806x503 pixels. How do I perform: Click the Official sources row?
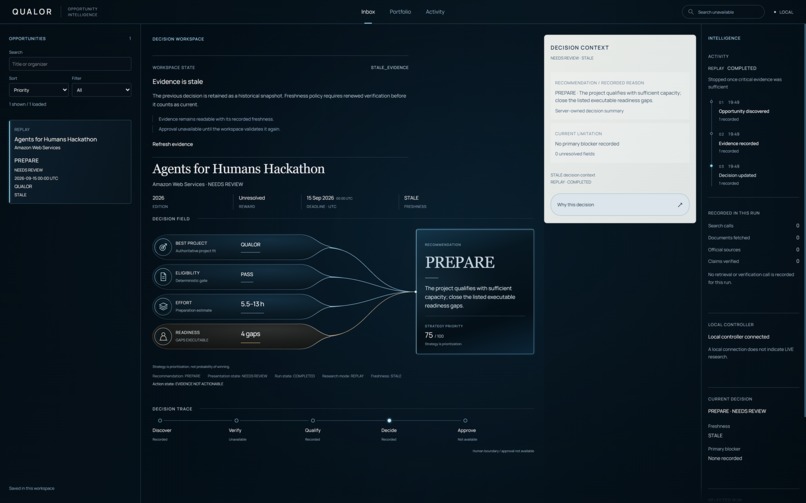pyautogui.click(x=754, y=250)
